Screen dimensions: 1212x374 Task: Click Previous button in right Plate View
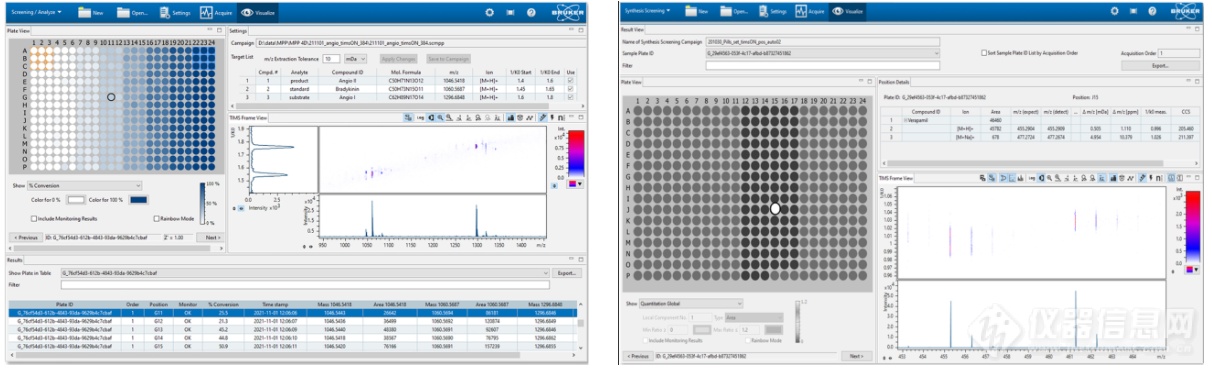[x=638, y=356]
